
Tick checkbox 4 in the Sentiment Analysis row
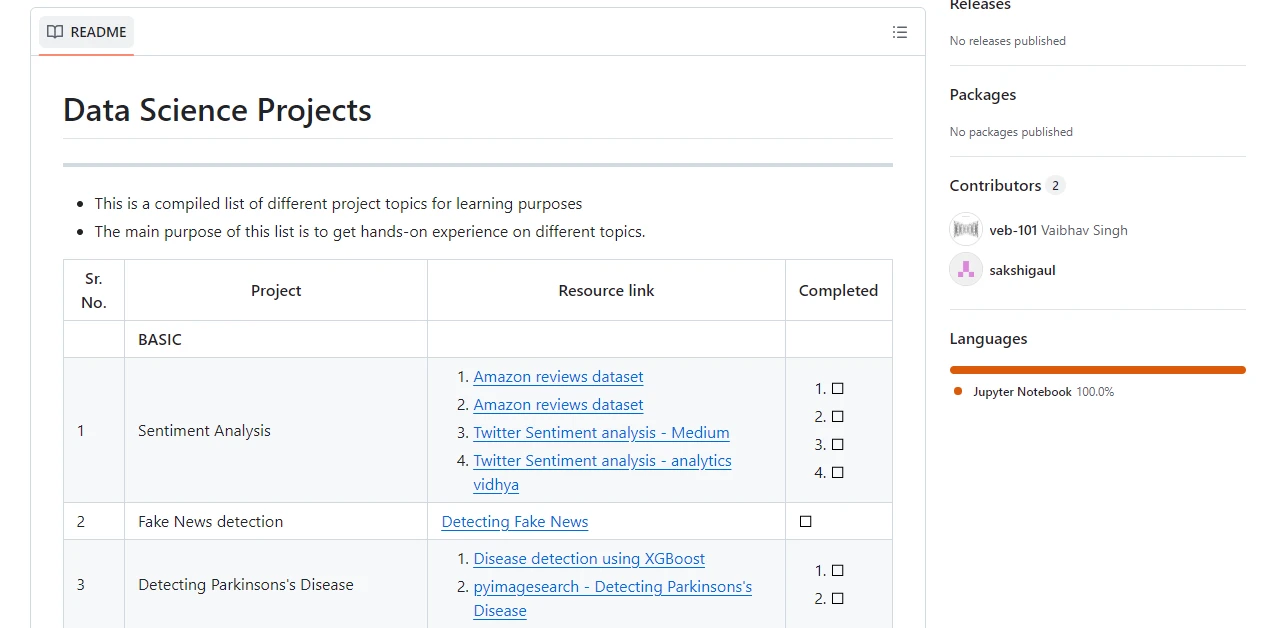coord(838,473)
